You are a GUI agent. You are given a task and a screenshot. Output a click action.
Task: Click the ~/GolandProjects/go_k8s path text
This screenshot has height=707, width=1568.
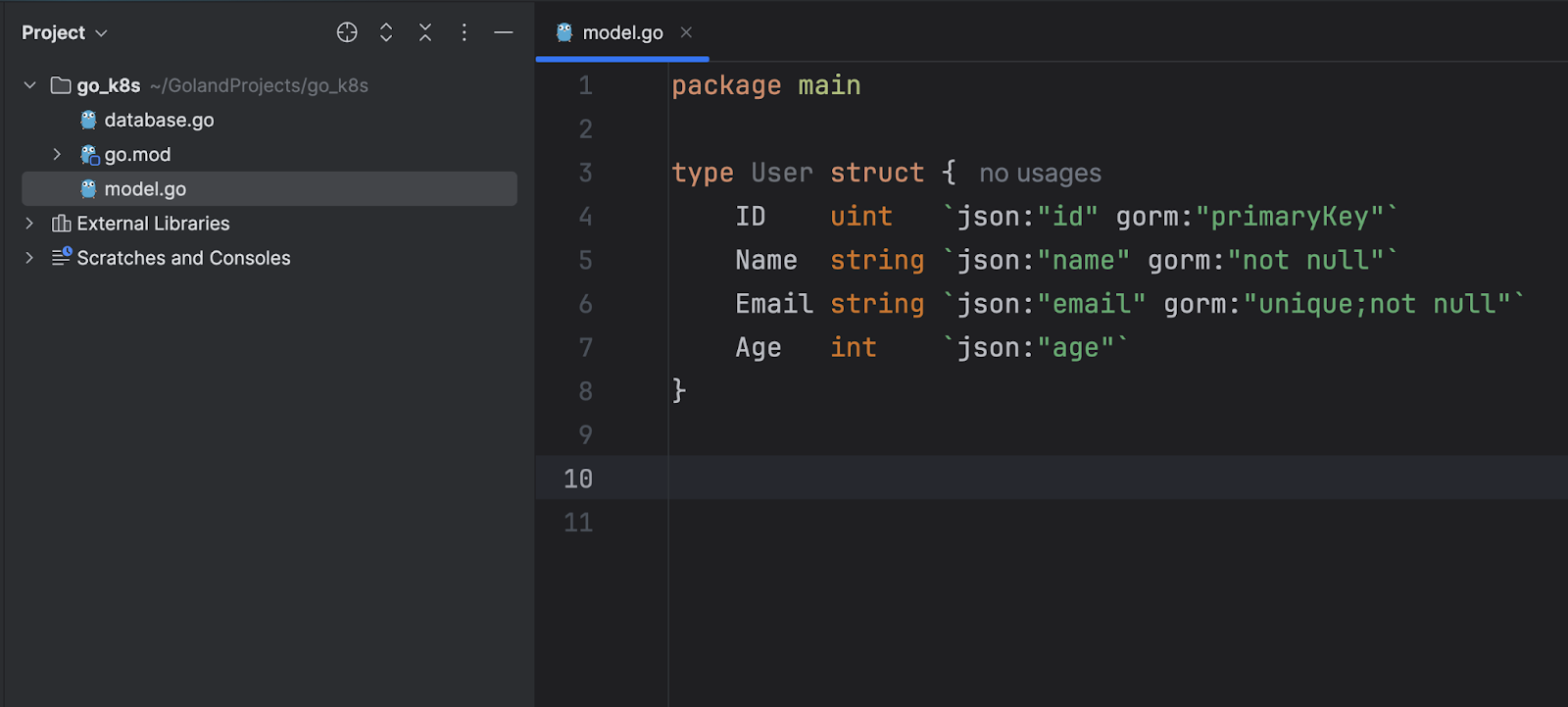point(259,85)
